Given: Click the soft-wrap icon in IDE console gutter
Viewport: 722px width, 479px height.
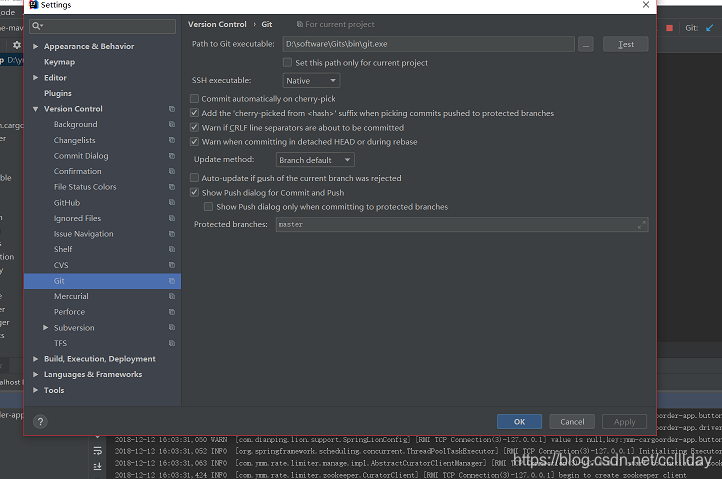Looking at the screenshot, I should click(x=98, y=451).
